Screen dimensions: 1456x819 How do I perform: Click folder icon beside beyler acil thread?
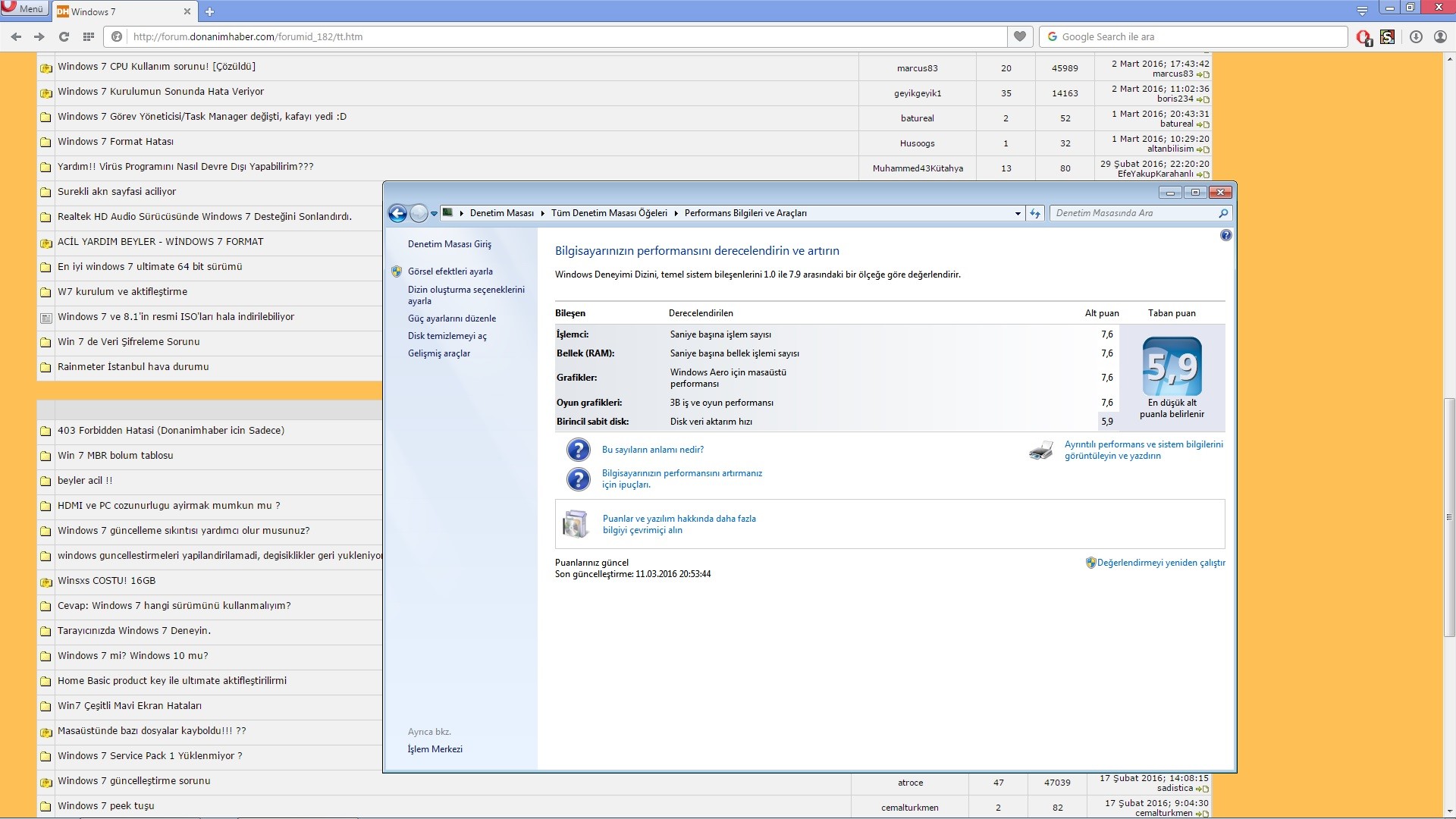(45, 482)
